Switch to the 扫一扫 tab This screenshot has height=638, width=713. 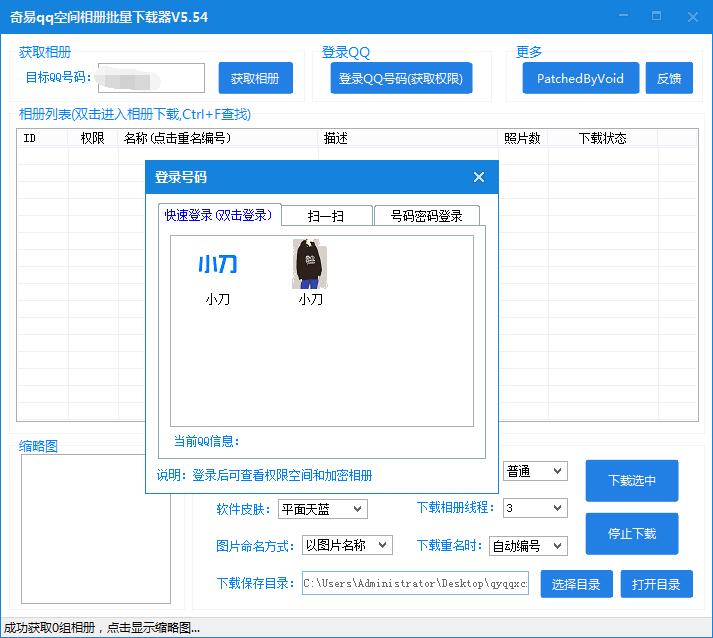(327, 215)
